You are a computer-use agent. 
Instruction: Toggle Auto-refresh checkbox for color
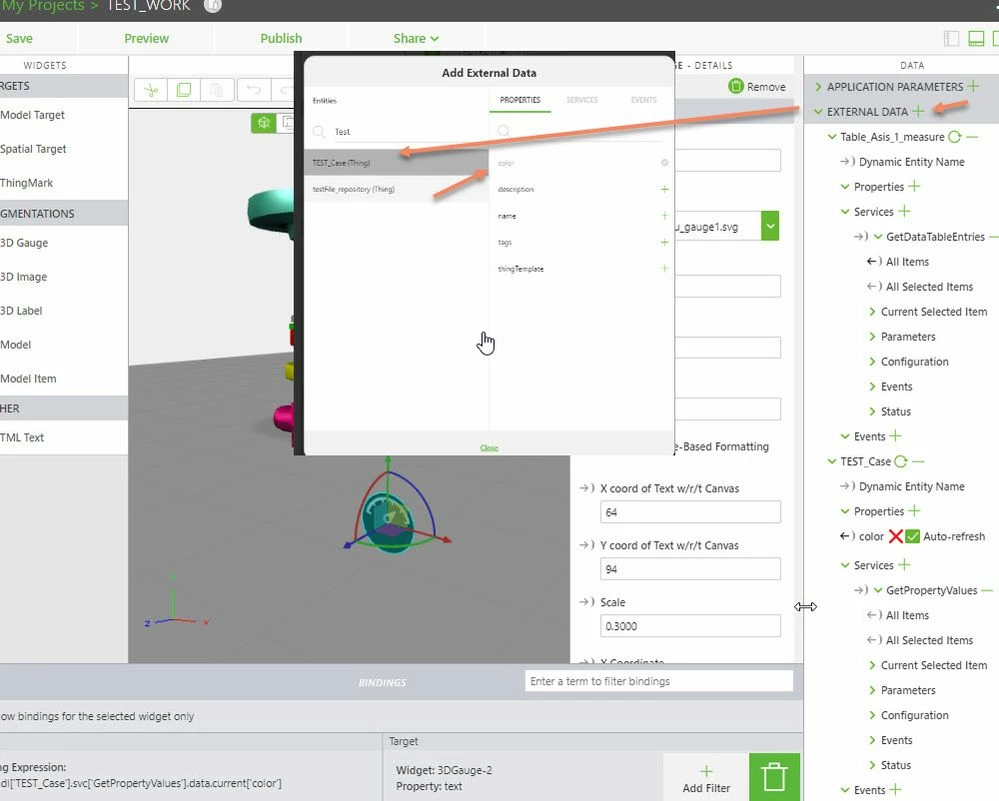pos(912,537)
